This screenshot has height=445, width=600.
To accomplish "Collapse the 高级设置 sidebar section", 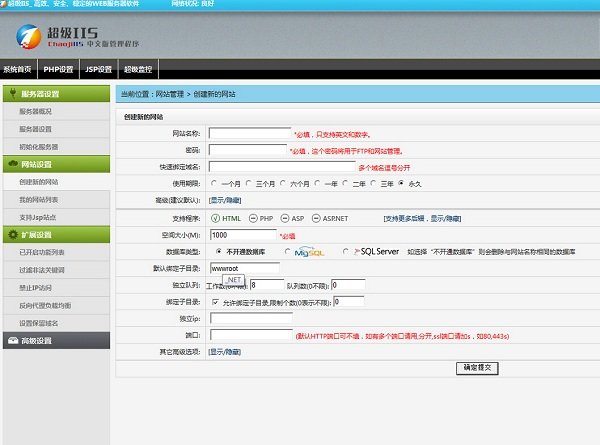I will point(55,340).
